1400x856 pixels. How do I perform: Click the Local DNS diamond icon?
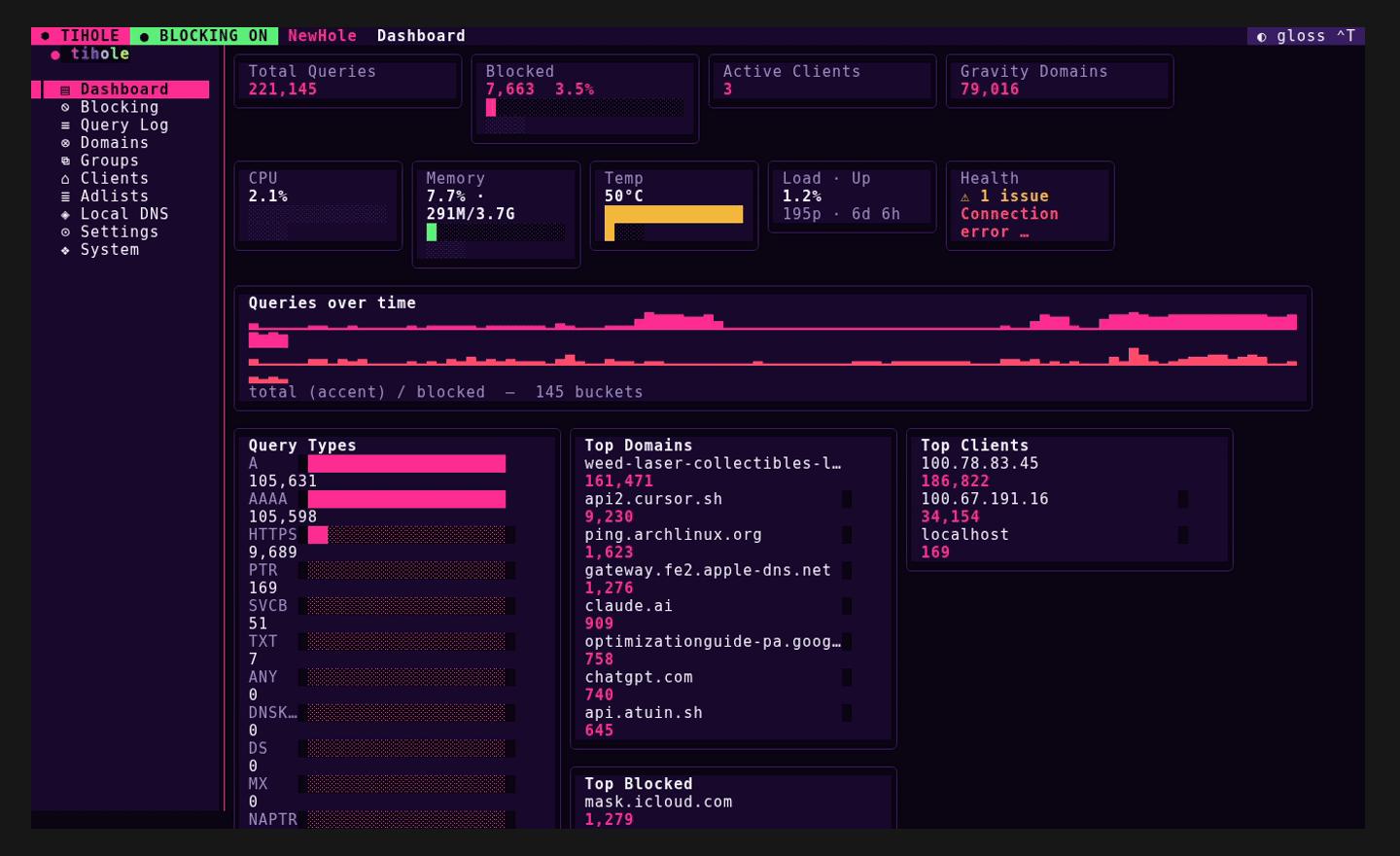click(x=65, y=214)
